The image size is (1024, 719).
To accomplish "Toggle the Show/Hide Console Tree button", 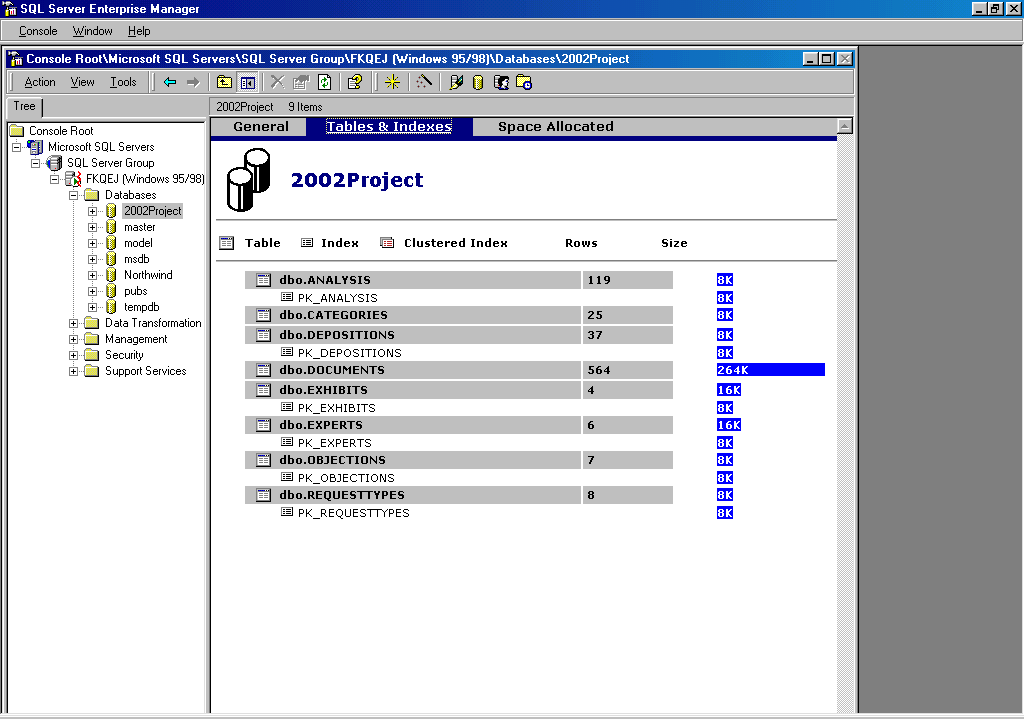I will (x=247, y=82).
